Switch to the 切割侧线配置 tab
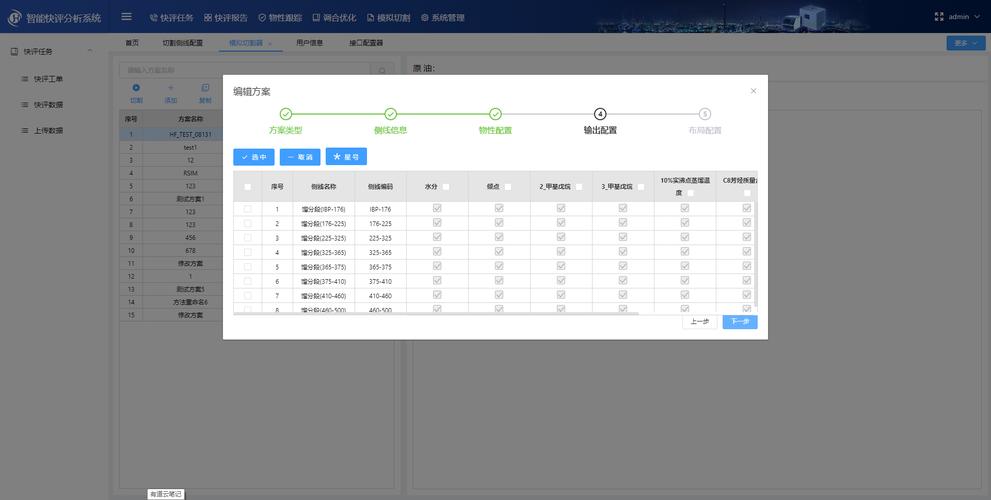991x500 pixels. (182, 43)
